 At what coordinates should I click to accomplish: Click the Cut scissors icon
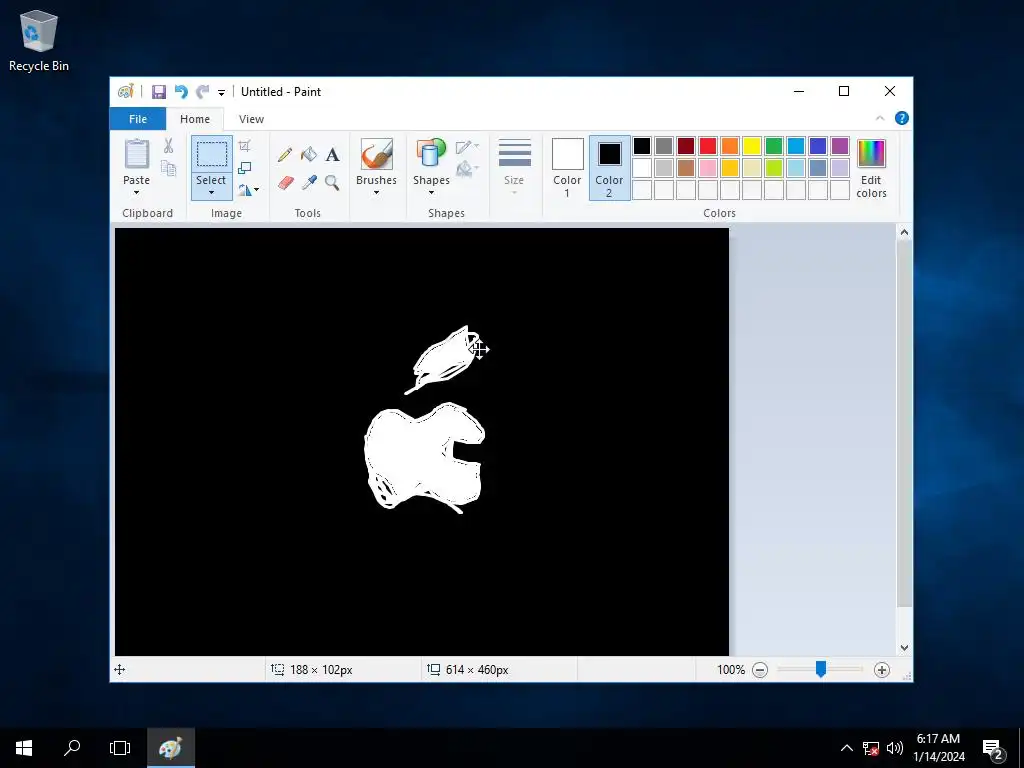[168, 146]
